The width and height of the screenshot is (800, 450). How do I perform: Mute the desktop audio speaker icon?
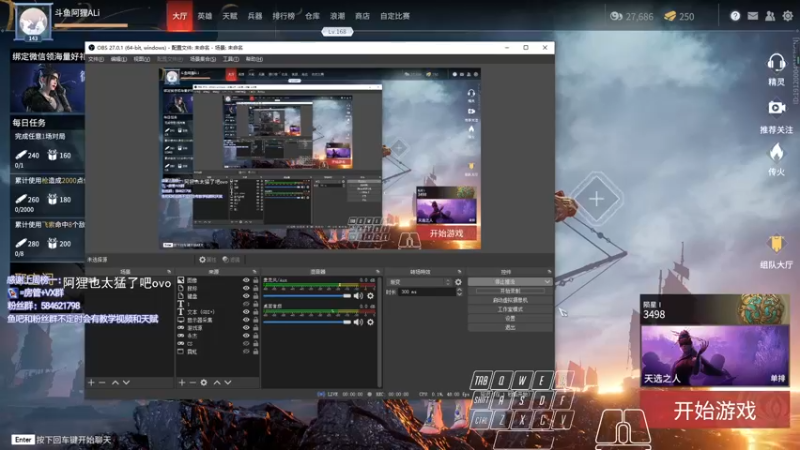pyautogui.click(x=358, y=322)
